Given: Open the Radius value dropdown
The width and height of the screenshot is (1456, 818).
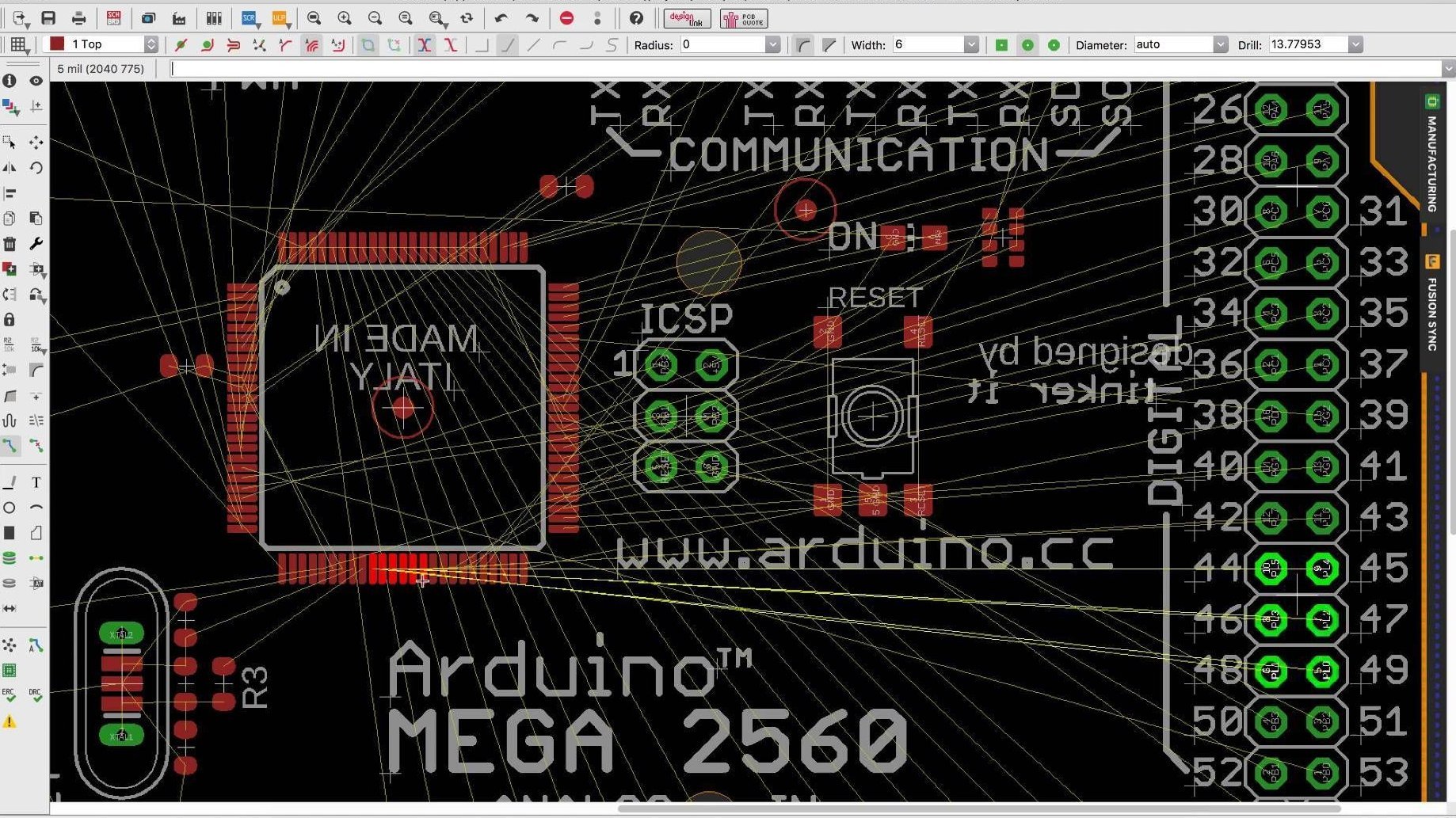Looking at the screenshot, I should [x=772, y=44].
